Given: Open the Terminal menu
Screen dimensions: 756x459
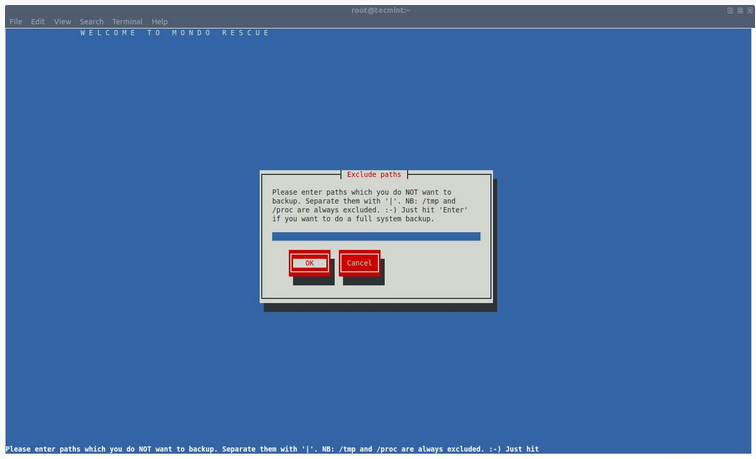Looking at the screenshot, I should pos(127,21).
